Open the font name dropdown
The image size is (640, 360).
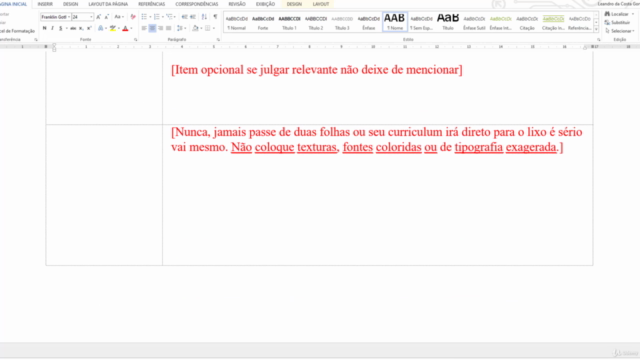click(x=69, y=17)
